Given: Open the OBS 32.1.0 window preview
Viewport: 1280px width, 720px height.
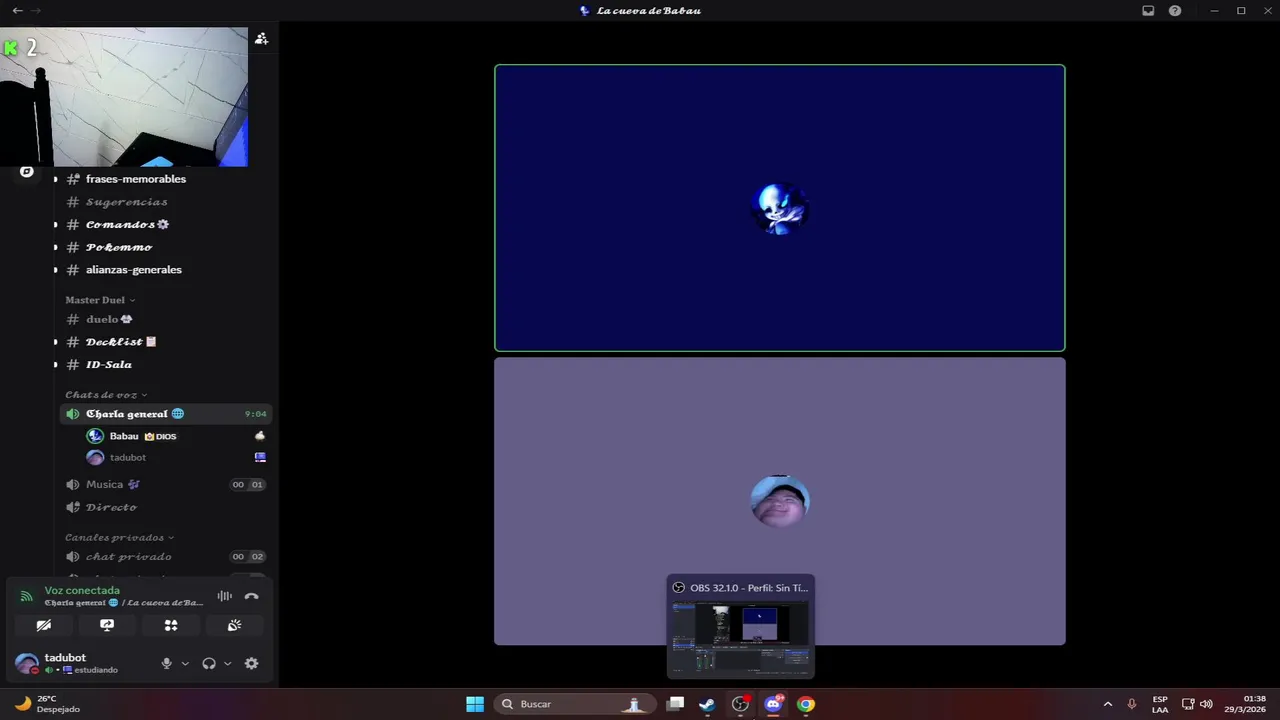Looking at the screenshot, I should coord(741,626).
